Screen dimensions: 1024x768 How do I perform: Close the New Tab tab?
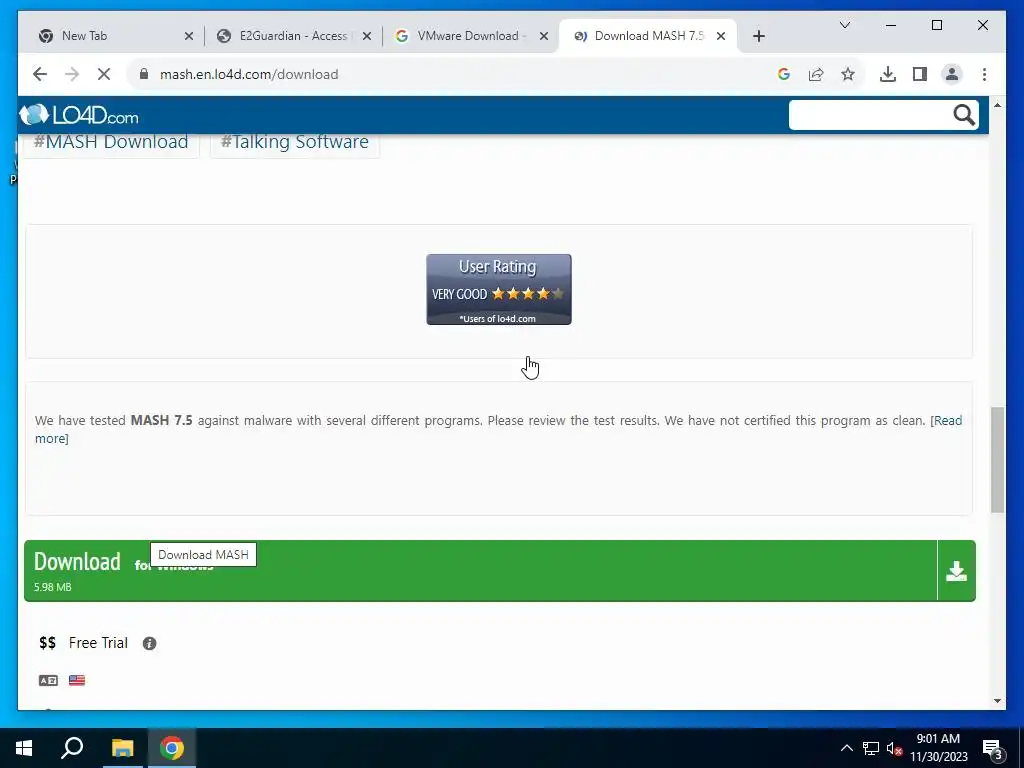(x=189, y=36)
